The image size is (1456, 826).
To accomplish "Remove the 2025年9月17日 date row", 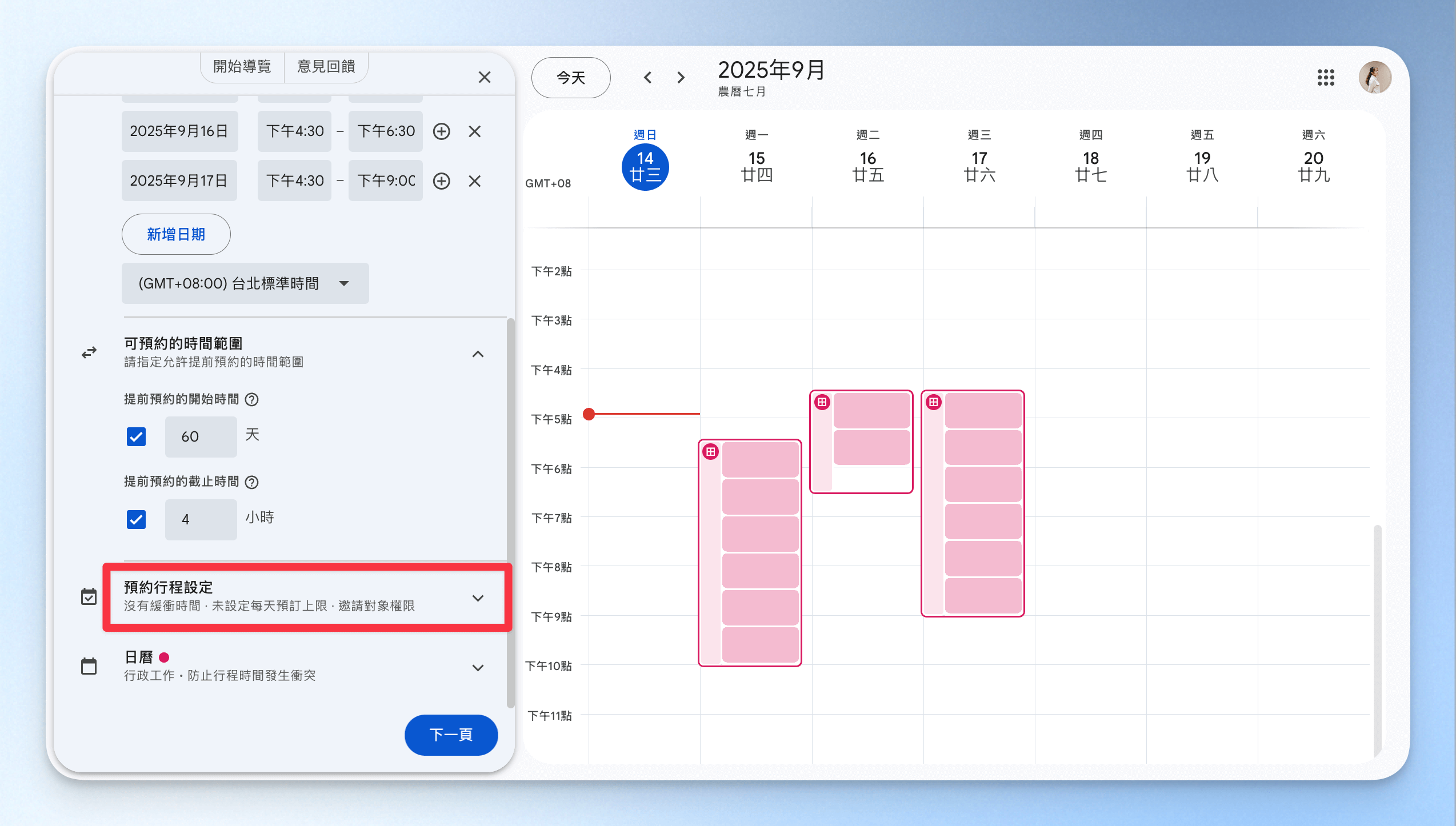I will [x=474, y=181].
